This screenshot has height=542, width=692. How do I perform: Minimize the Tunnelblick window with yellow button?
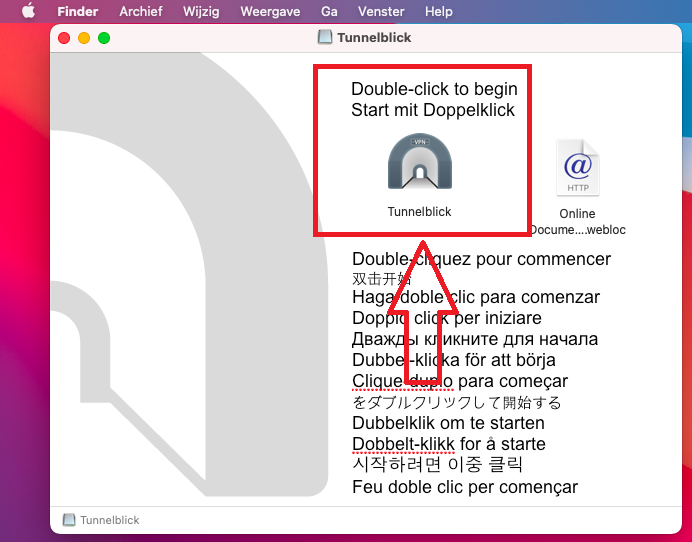84,38
